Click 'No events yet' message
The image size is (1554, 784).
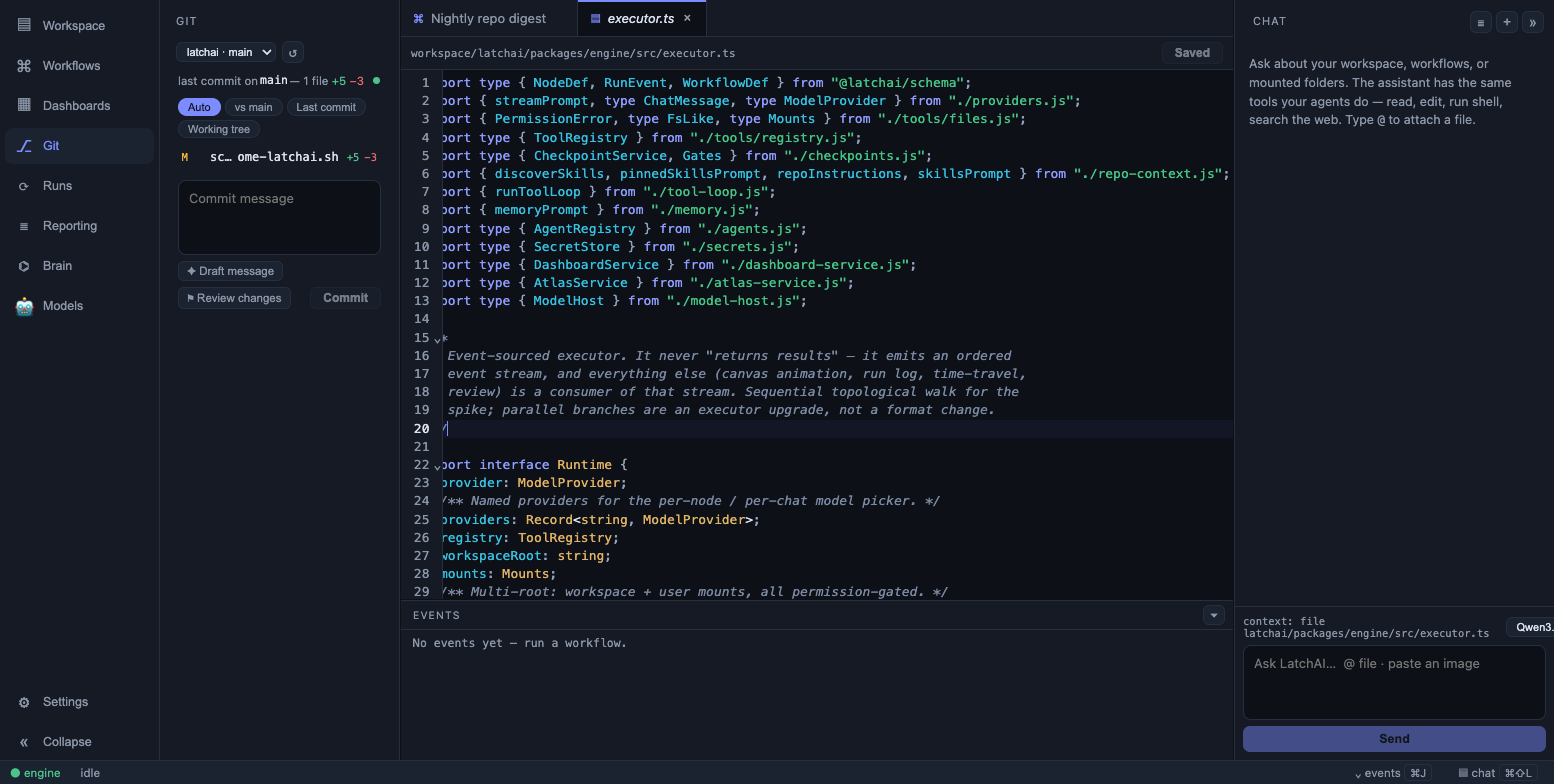pyautogui.click(x=519, y=643)
